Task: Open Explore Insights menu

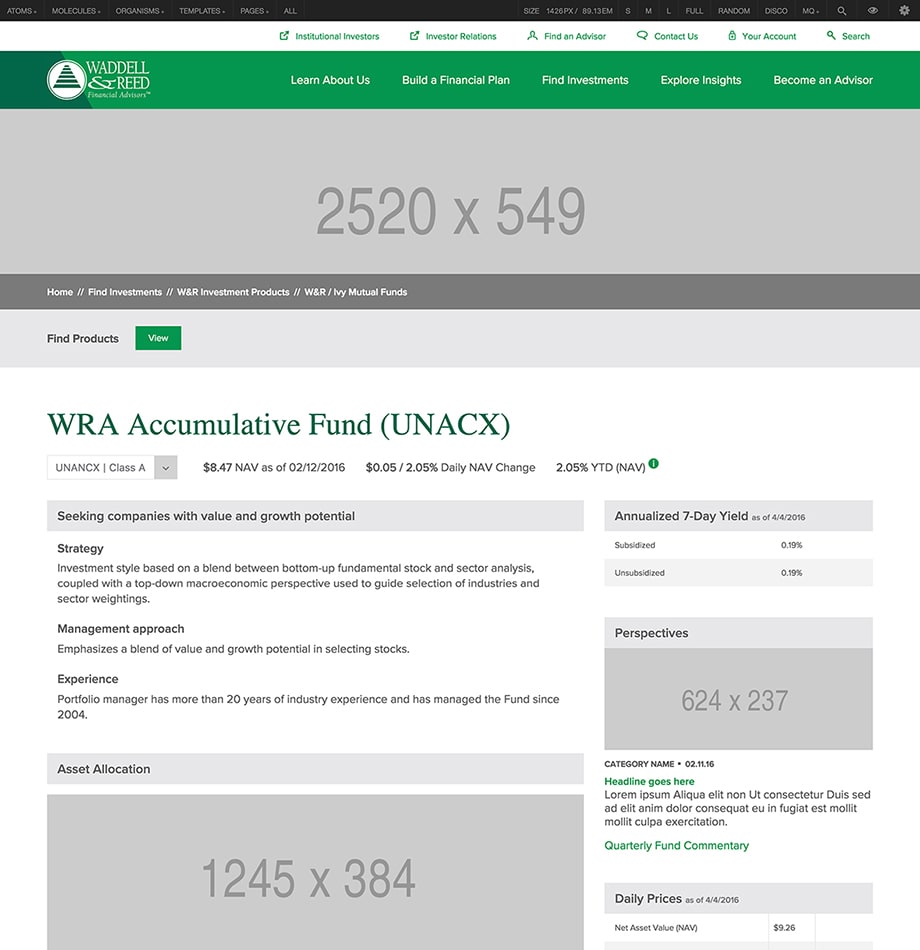Action: [x=701, y=80]
